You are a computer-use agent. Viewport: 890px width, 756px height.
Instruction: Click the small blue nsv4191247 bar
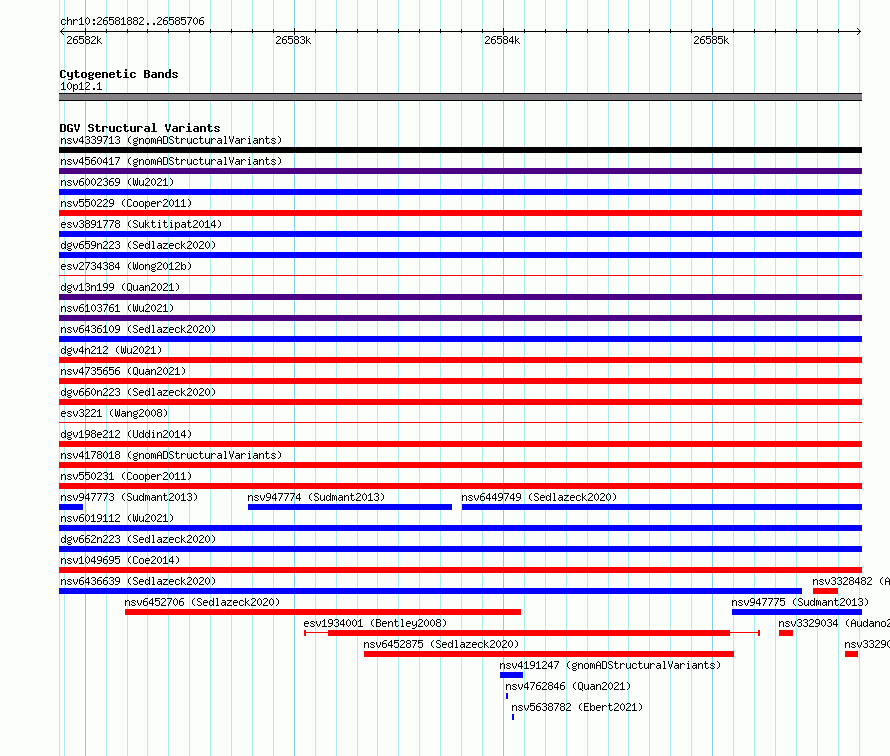pos(511,675)
